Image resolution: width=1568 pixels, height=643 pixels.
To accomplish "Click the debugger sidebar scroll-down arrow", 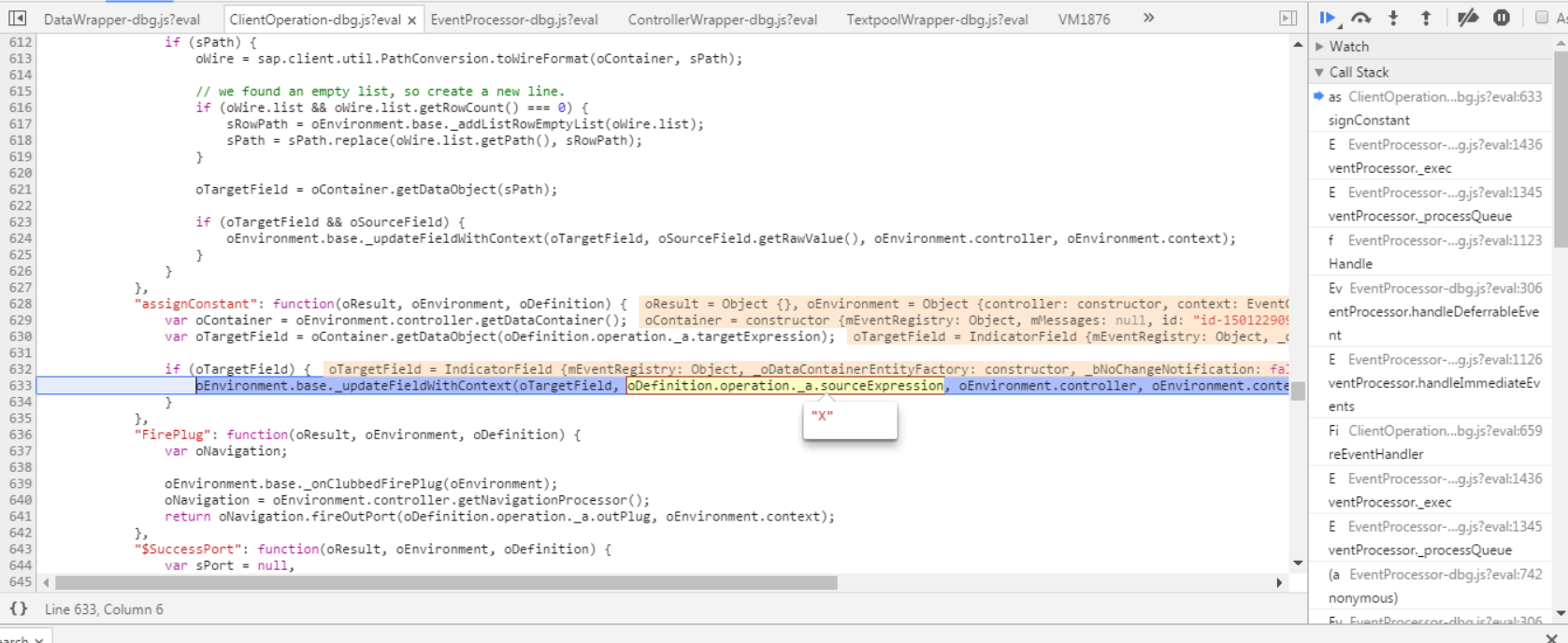I will (x=1561, y=614).
